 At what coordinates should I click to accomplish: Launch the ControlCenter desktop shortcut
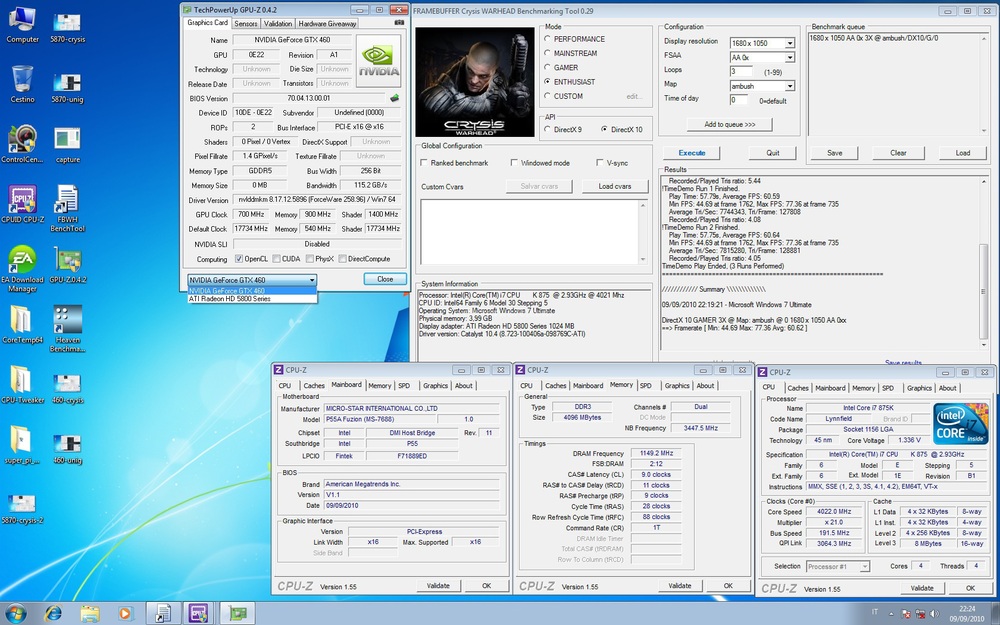pos(22,143)
